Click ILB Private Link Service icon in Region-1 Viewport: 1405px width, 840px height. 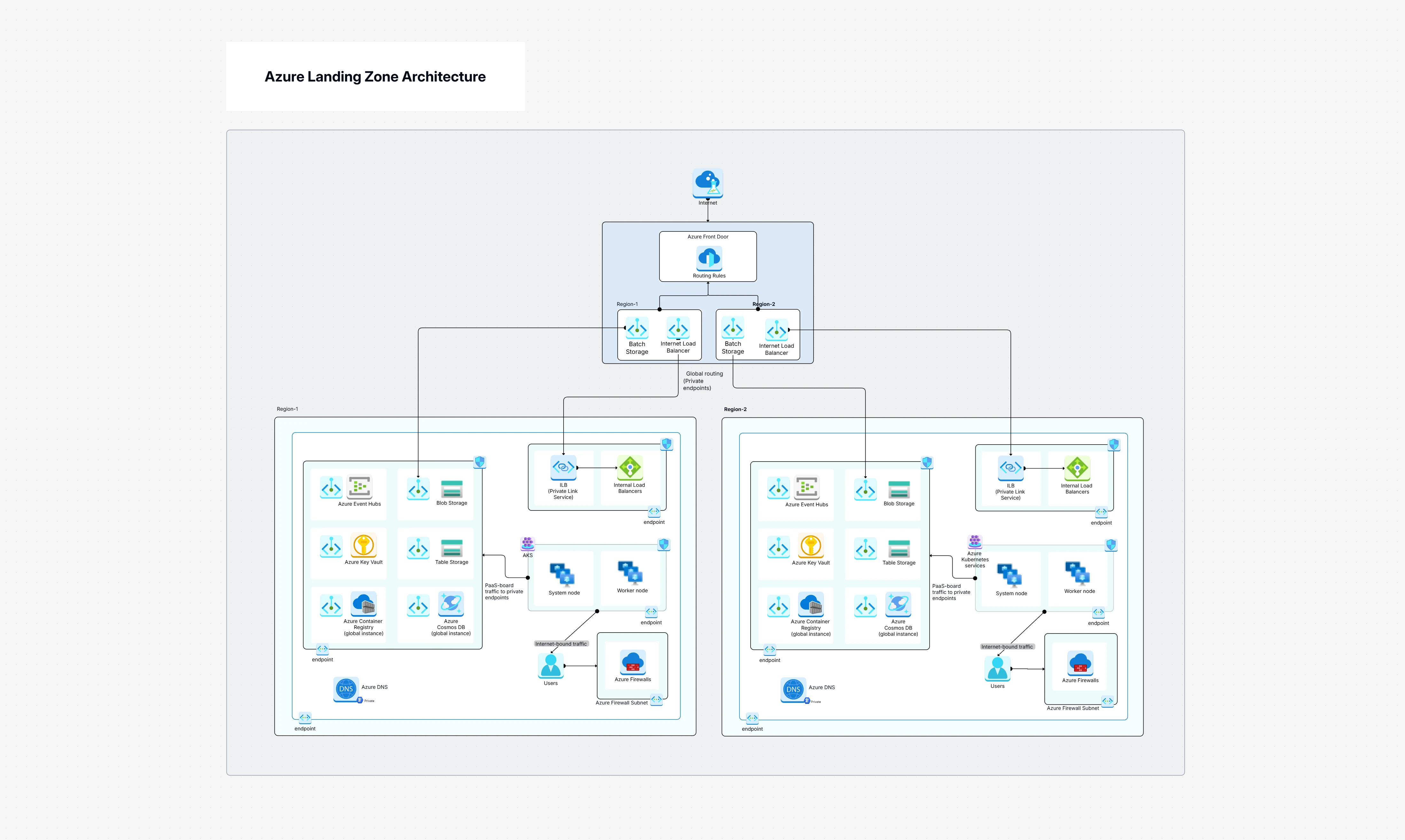point(563,468)
